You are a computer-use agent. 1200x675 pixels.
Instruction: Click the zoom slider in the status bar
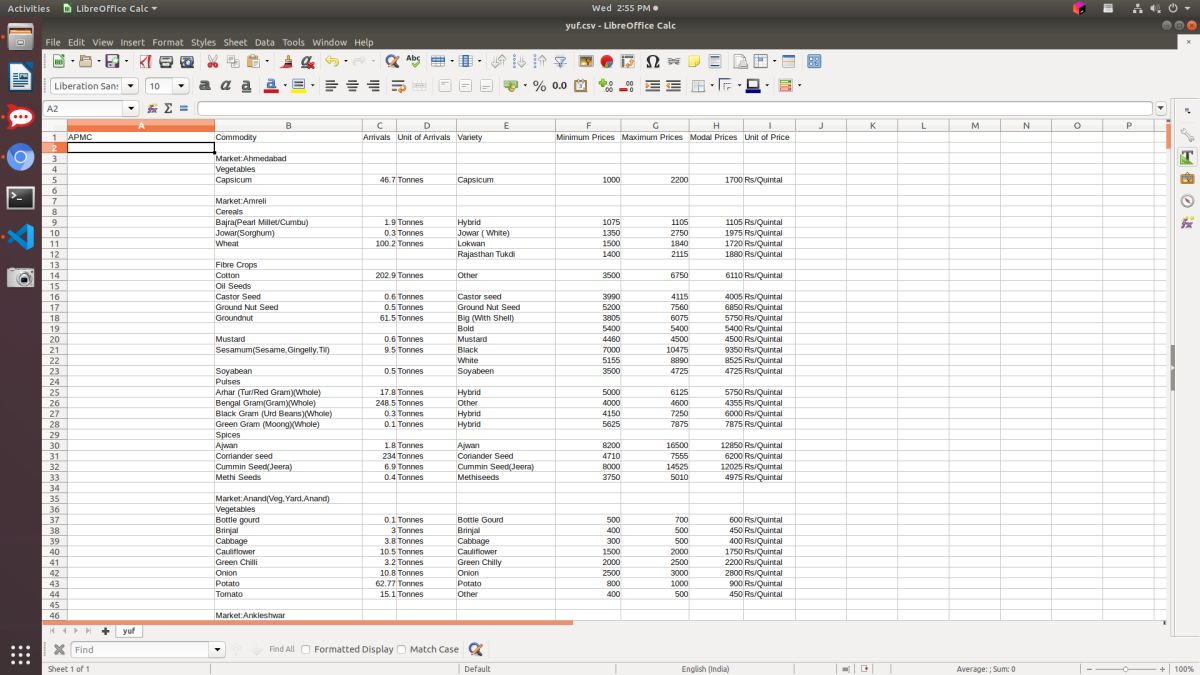[1125, 669]
